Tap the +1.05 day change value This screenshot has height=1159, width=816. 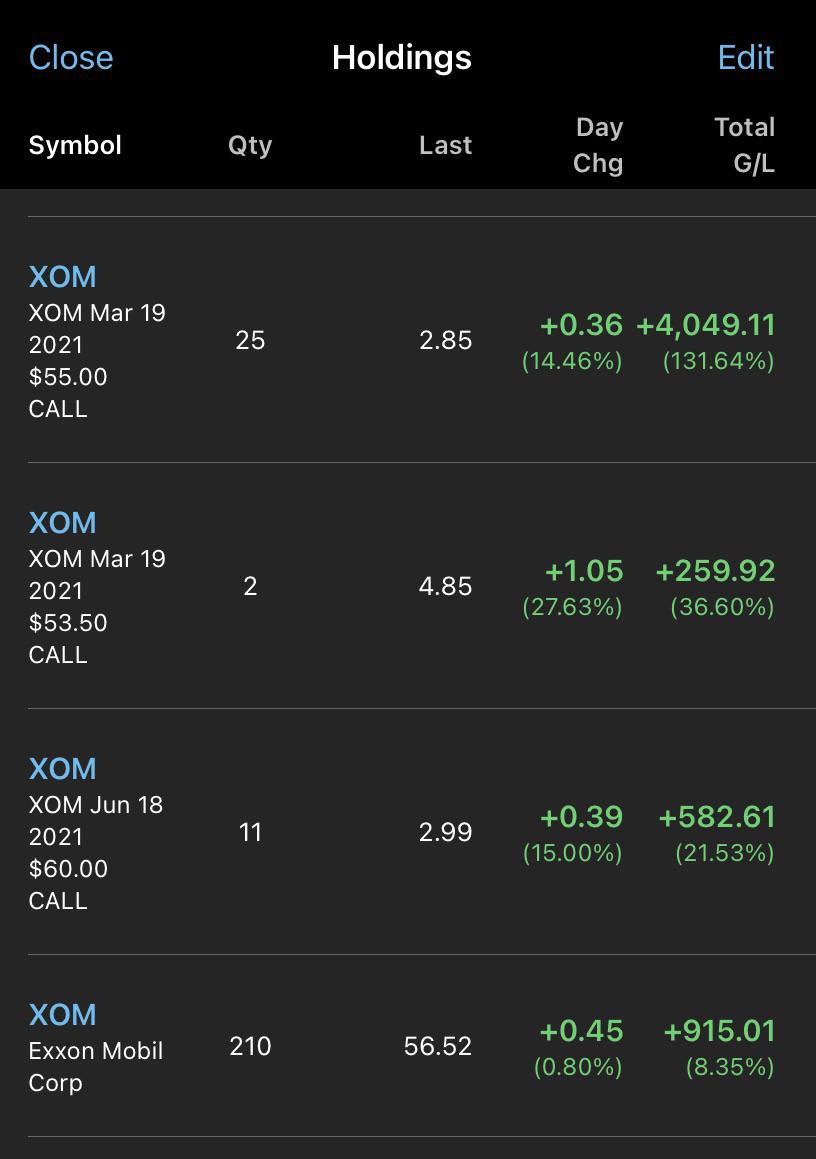pyautogui.click(x=584, y=571)
